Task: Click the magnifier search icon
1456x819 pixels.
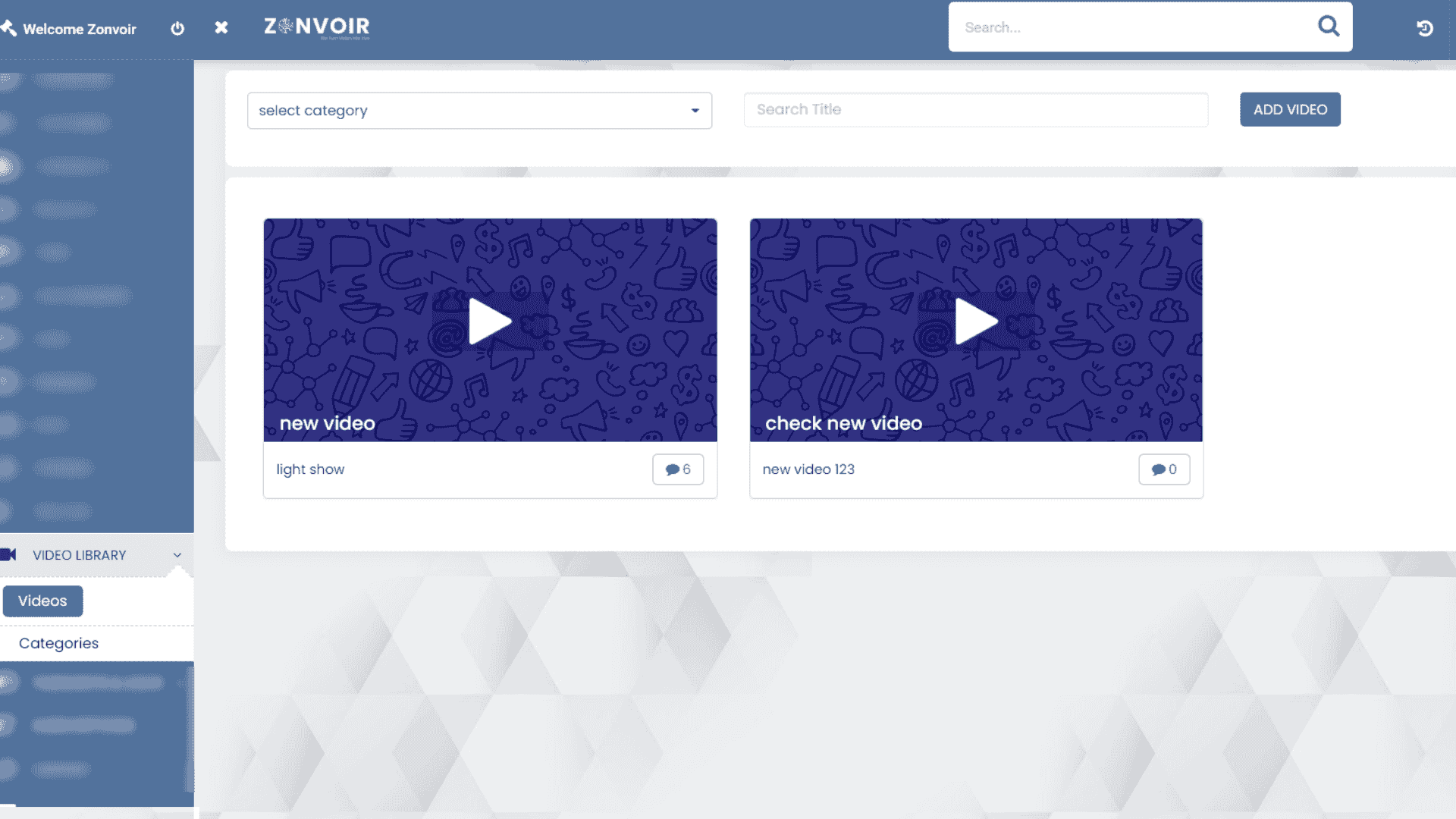Action: [1329, 27]
